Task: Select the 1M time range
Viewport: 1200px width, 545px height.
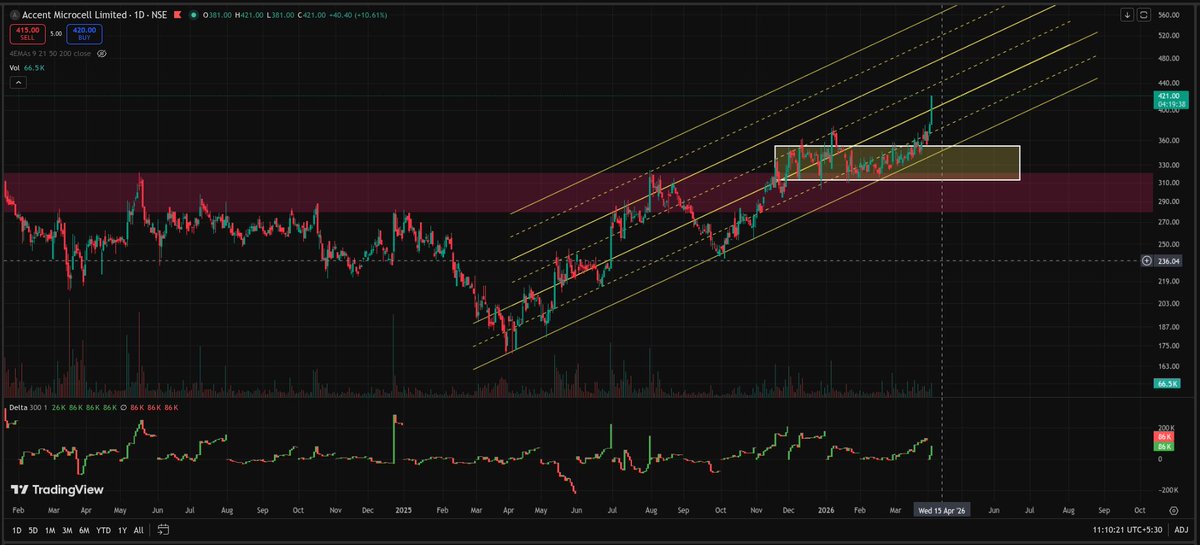Action: pos(50,530)
